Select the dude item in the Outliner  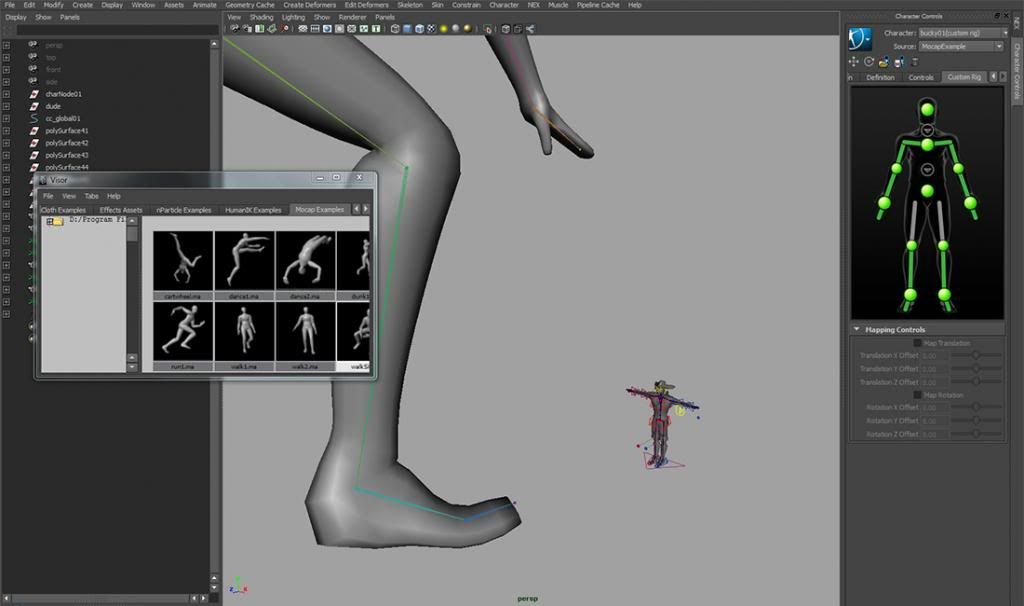point(53,106)
